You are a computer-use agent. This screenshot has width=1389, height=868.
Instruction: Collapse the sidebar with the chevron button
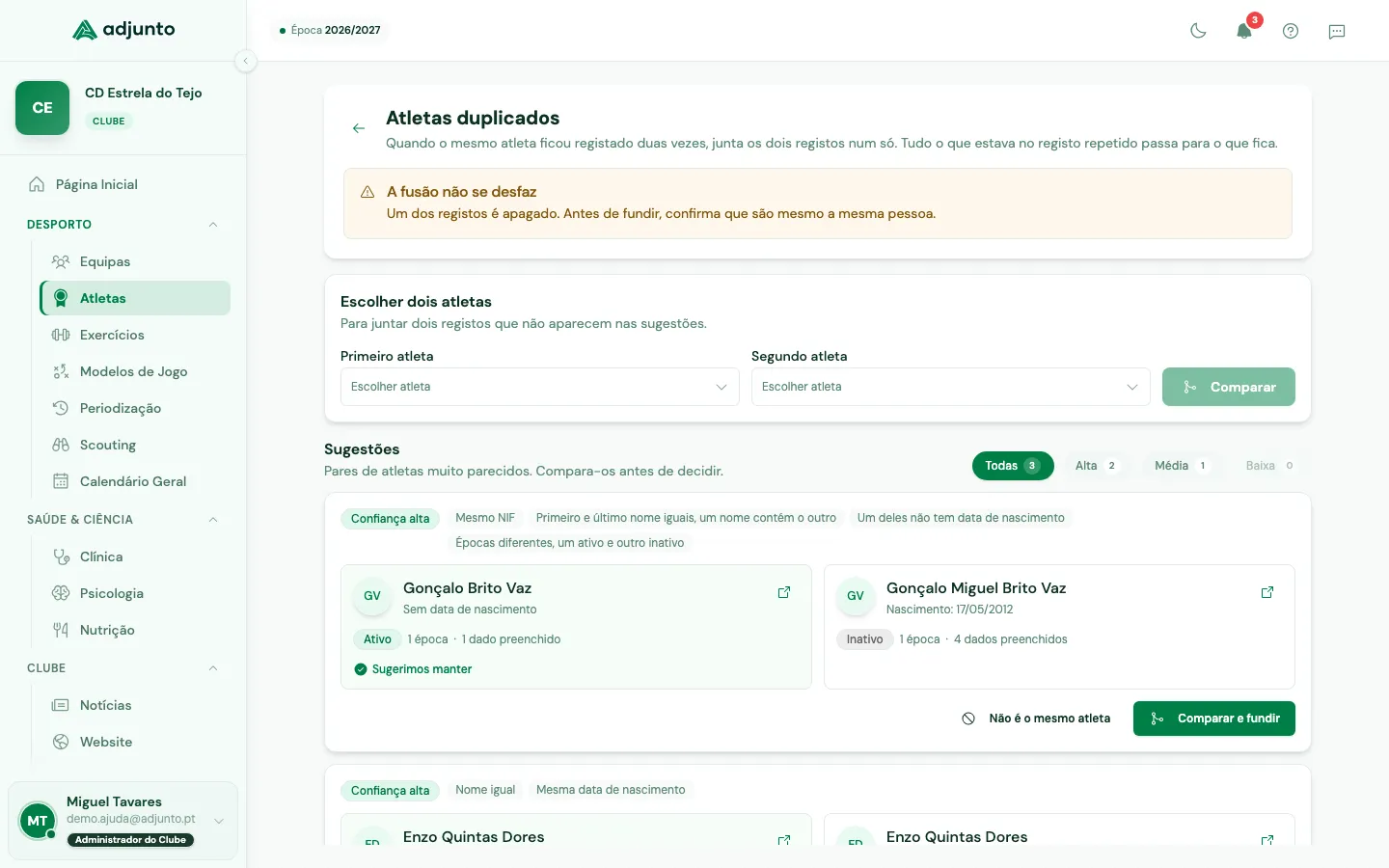(246, 61)
